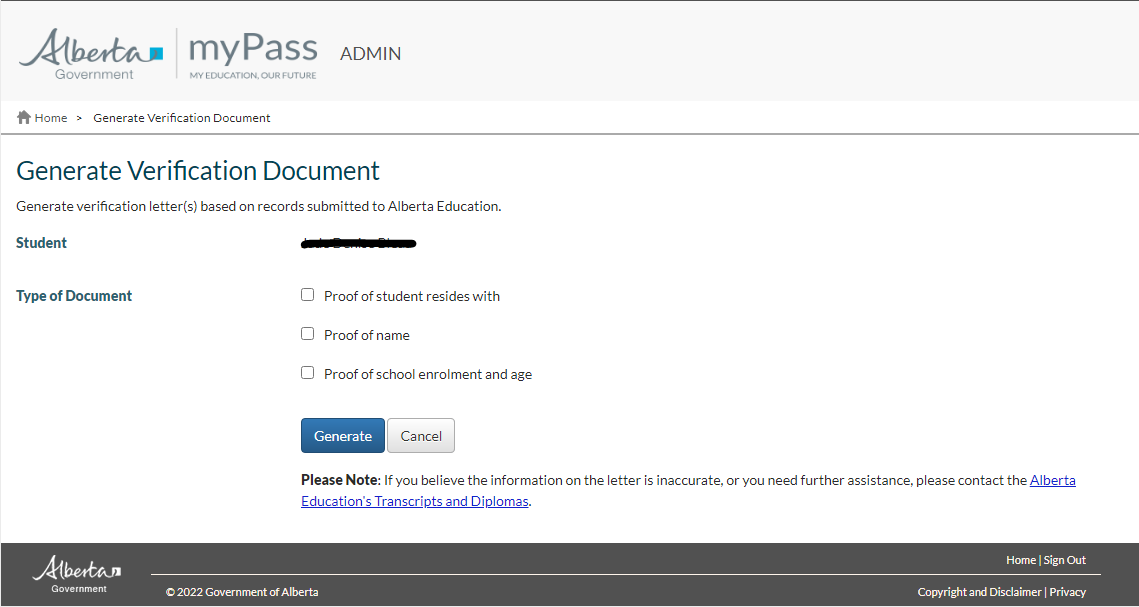Enable the 'Proof of name' checkbox

(307, 333)
